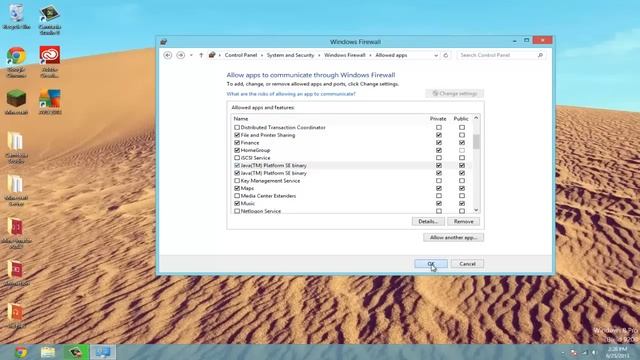Screen dimensions: 640x360
Task: Open Chrome from the taskbar
Action: tap(21, 352)
